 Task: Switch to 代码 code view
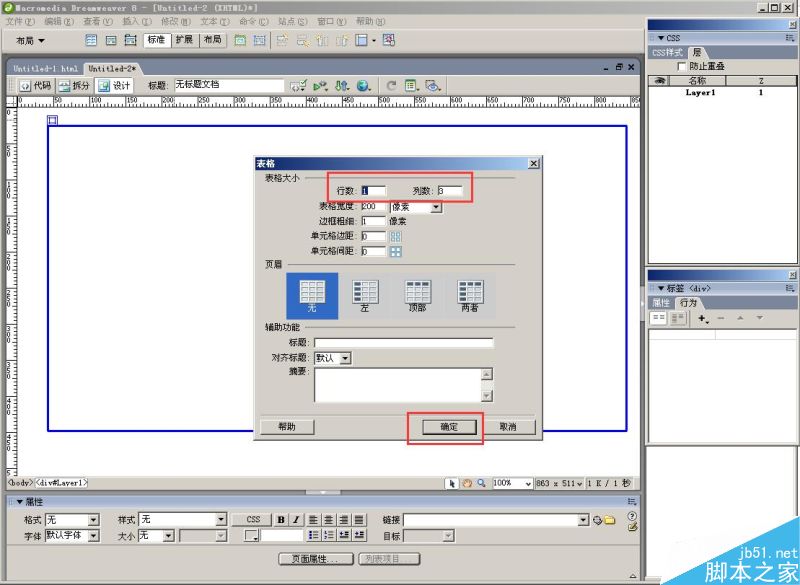point(35,86)
